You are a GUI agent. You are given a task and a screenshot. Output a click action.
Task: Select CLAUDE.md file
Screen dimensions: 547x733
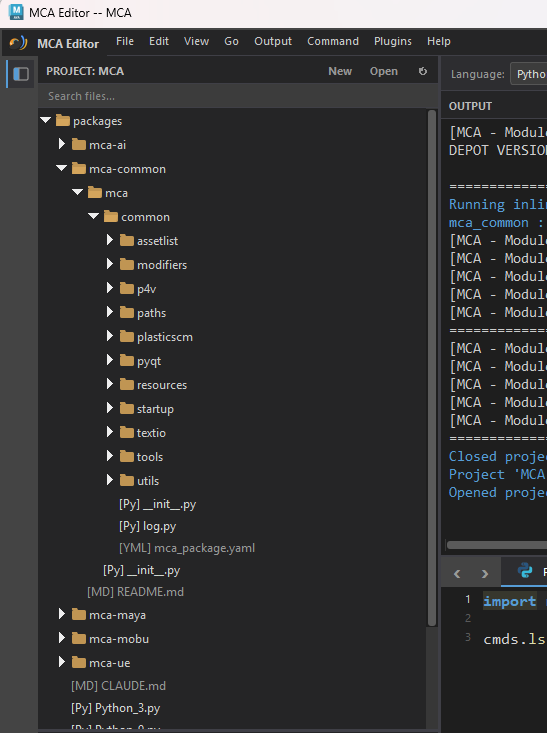click(x=119, y=686)
